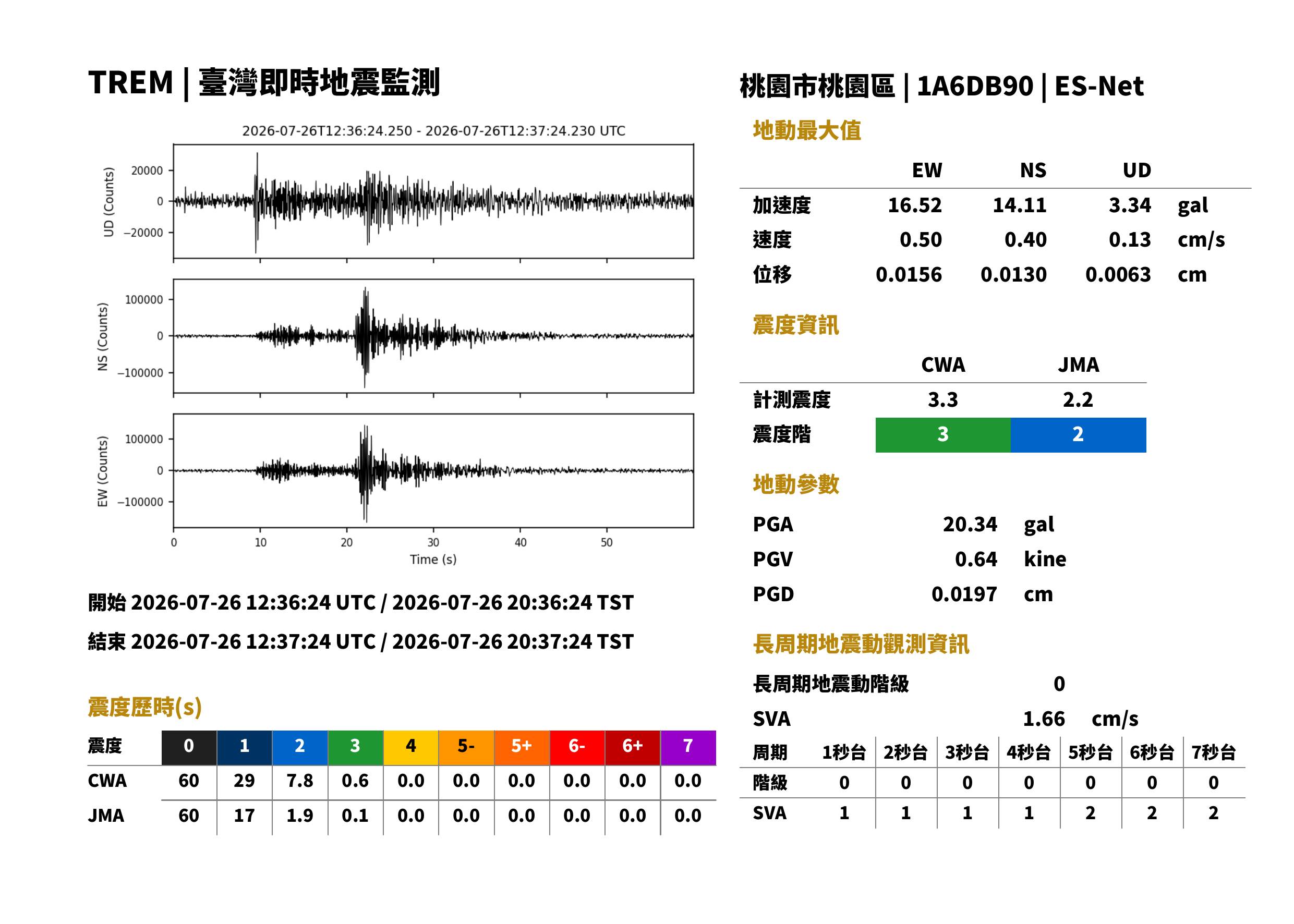1294x924 pixels.
Task: Click the NS waveform chart
Action: coord(433,336)
